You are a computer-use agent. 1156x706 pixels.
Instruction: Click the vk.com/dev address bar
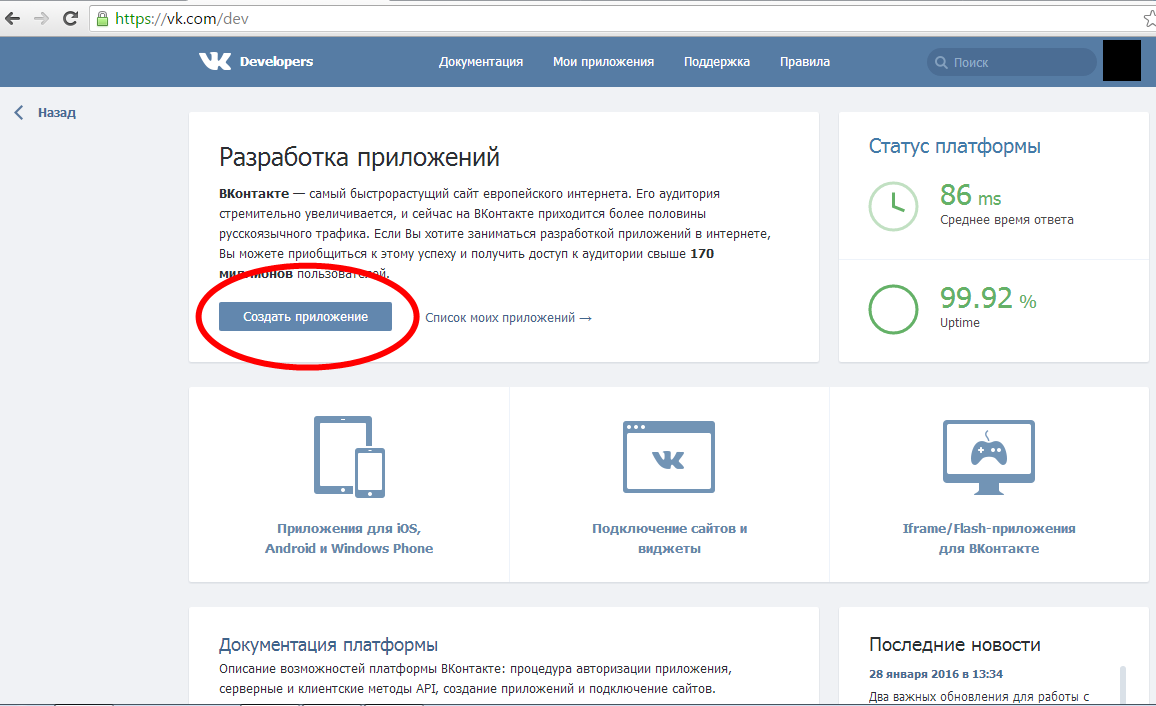(x=619, y=18)
